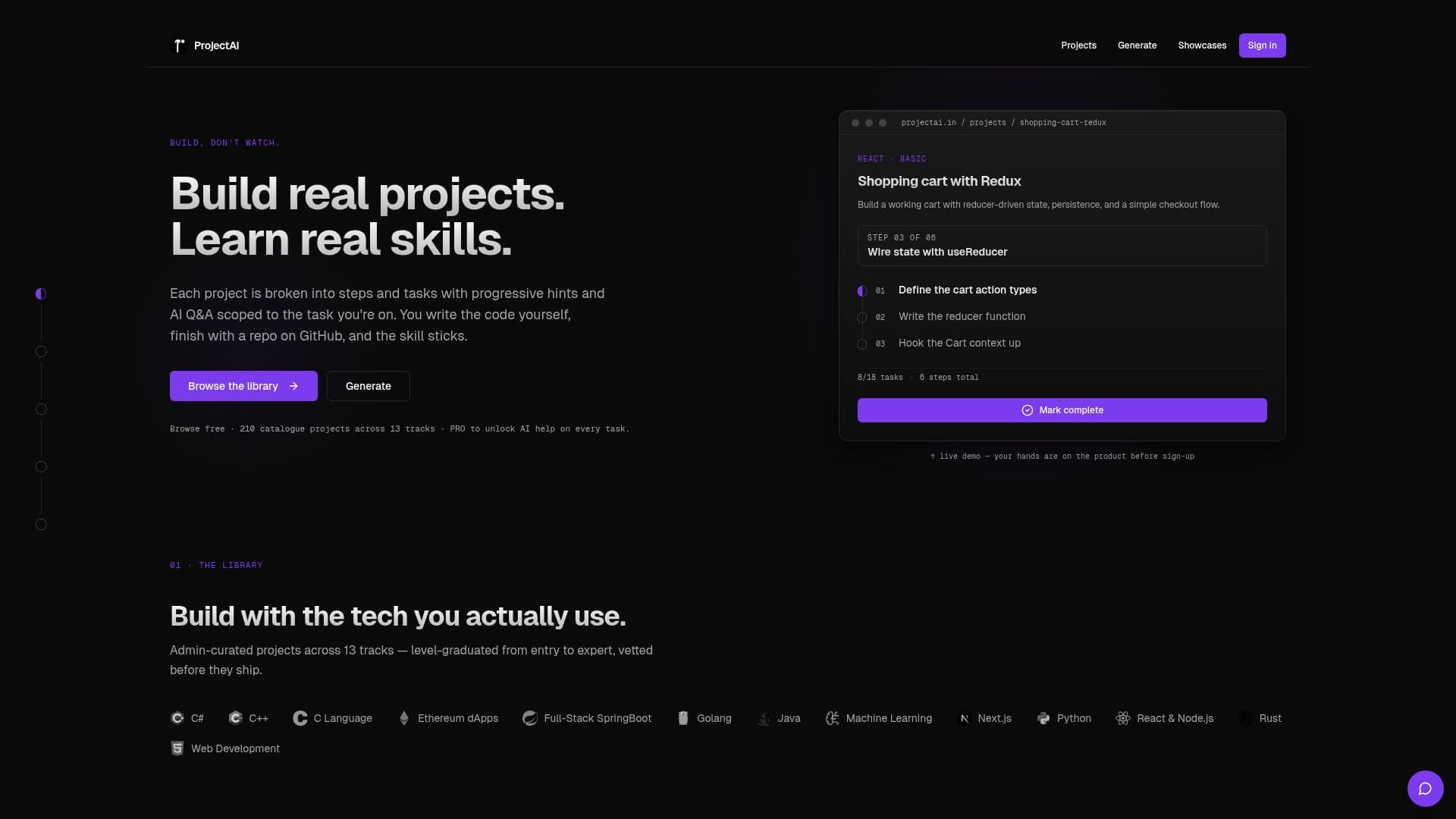Click the Mark complete button
This screenshot has width=1456, height=819.
coord(1062,410)
